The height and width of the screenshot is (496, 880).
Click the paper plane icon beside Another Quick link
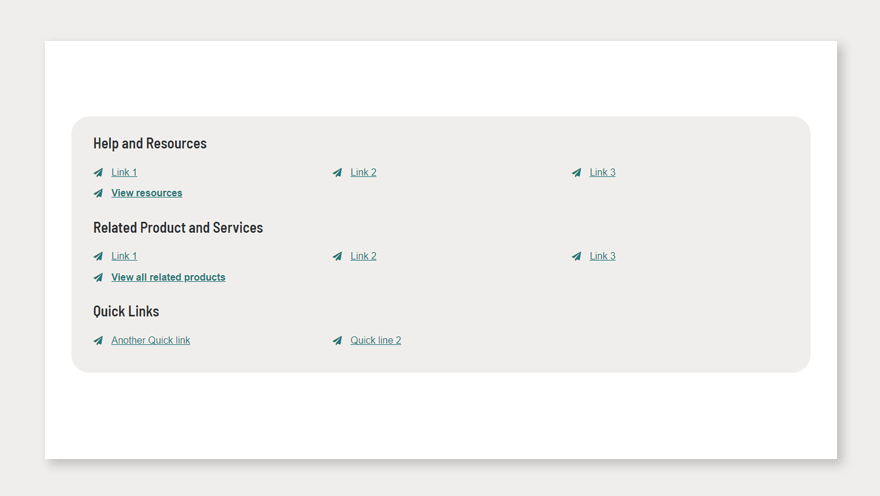pos(98,341)
